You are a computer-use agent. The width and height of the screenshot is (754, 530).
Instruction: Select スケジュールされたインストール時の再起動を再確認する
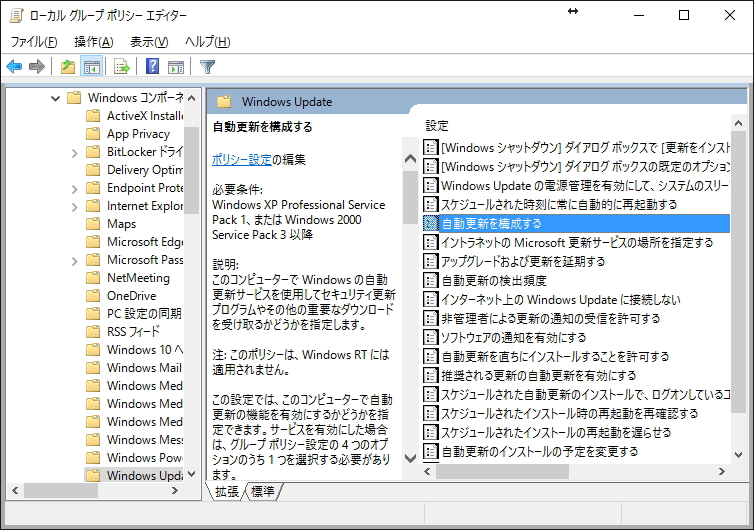pos(570,413)
